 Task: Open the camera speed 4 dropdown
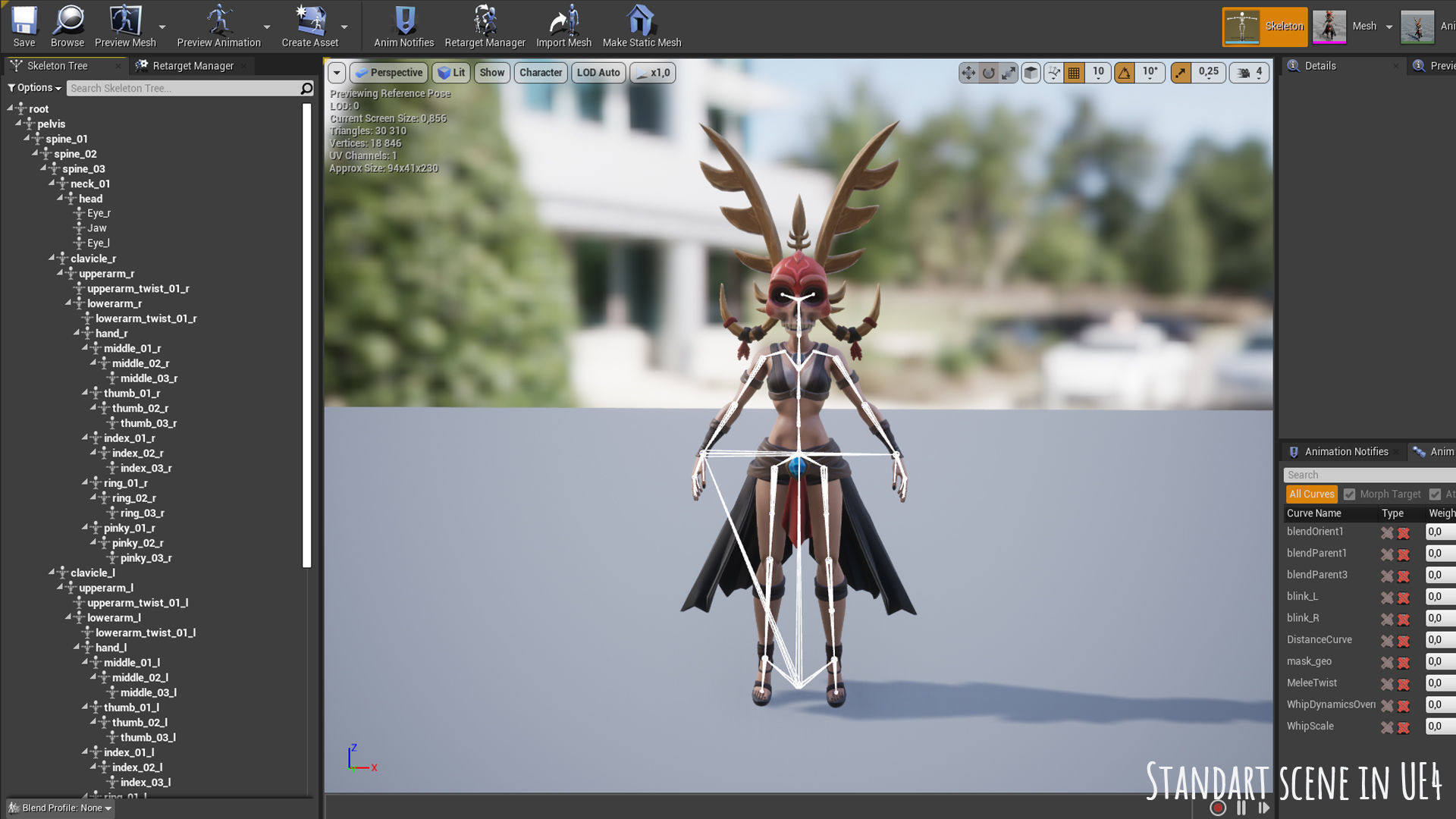pos(1250,73)
